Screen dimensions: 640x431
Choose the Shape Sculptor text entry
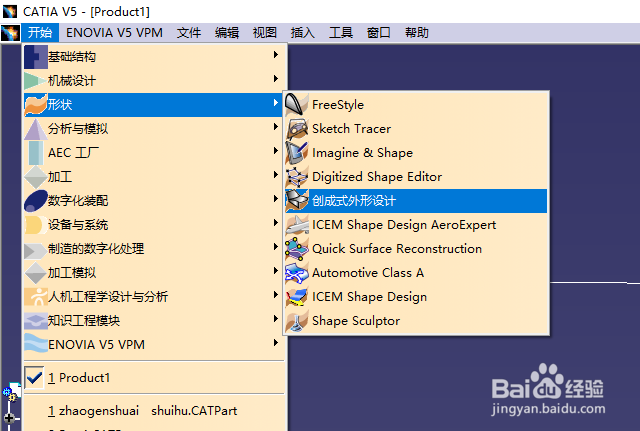(x=356, y=321)
